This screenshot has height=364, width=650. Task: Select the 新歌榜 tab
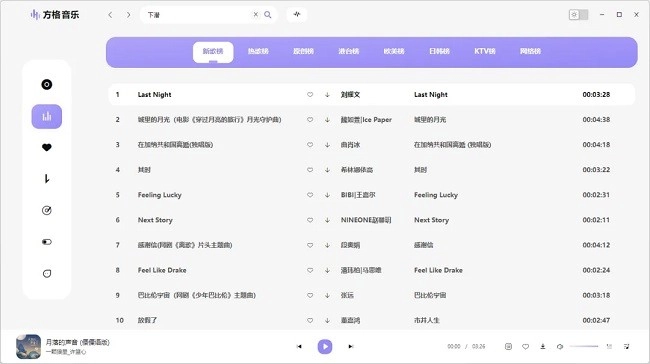point(213,52)
